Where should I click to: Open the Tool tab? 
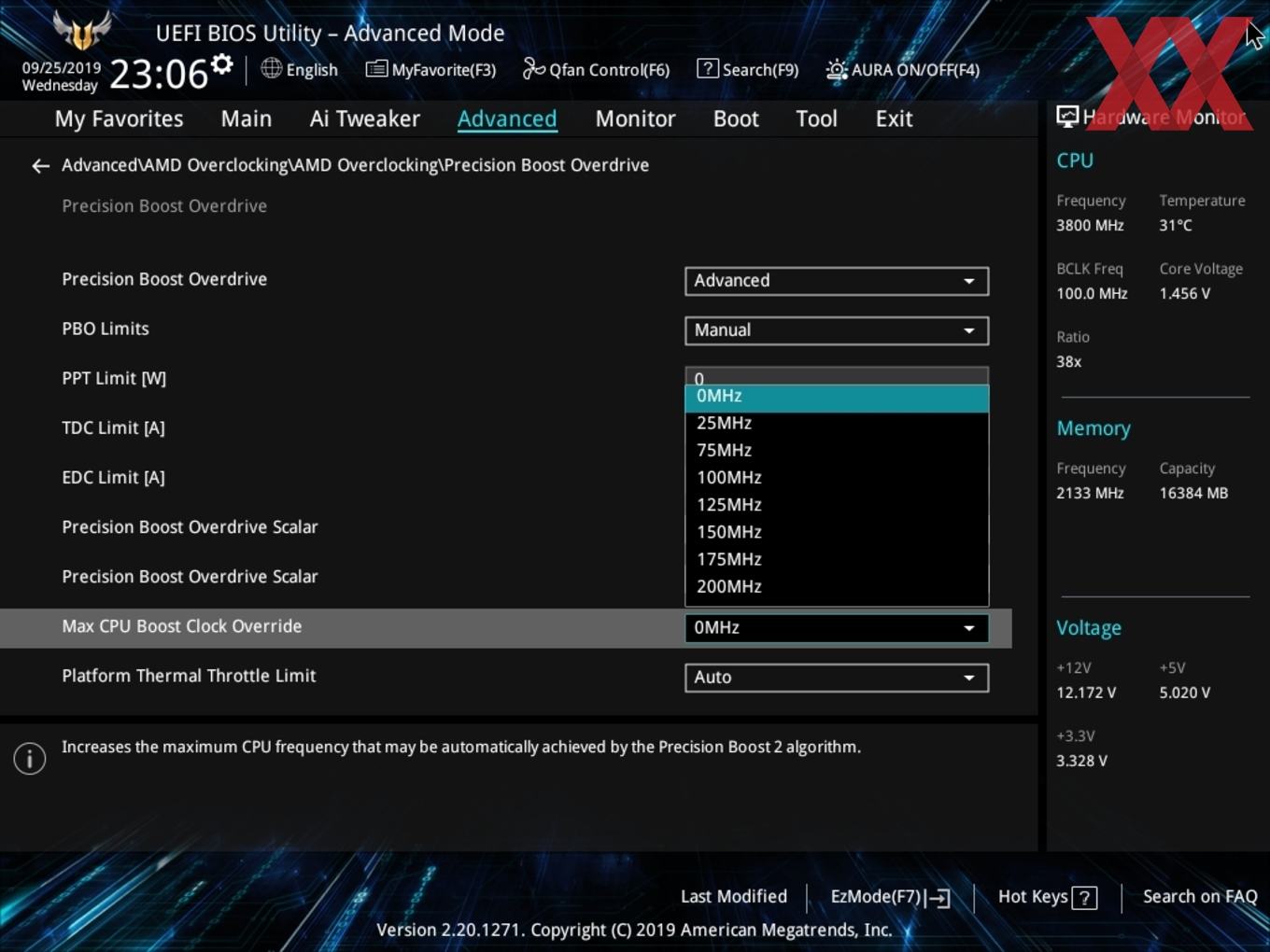point(816,119)
